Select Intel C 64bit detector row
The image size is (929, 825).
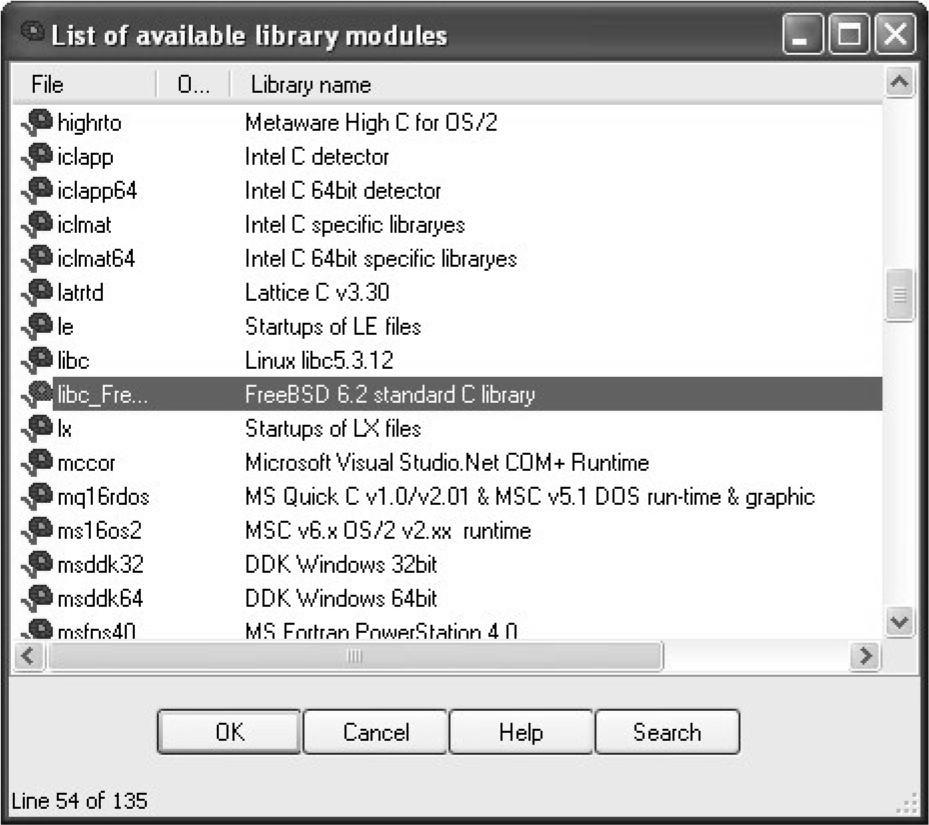[x=448, y=190]
